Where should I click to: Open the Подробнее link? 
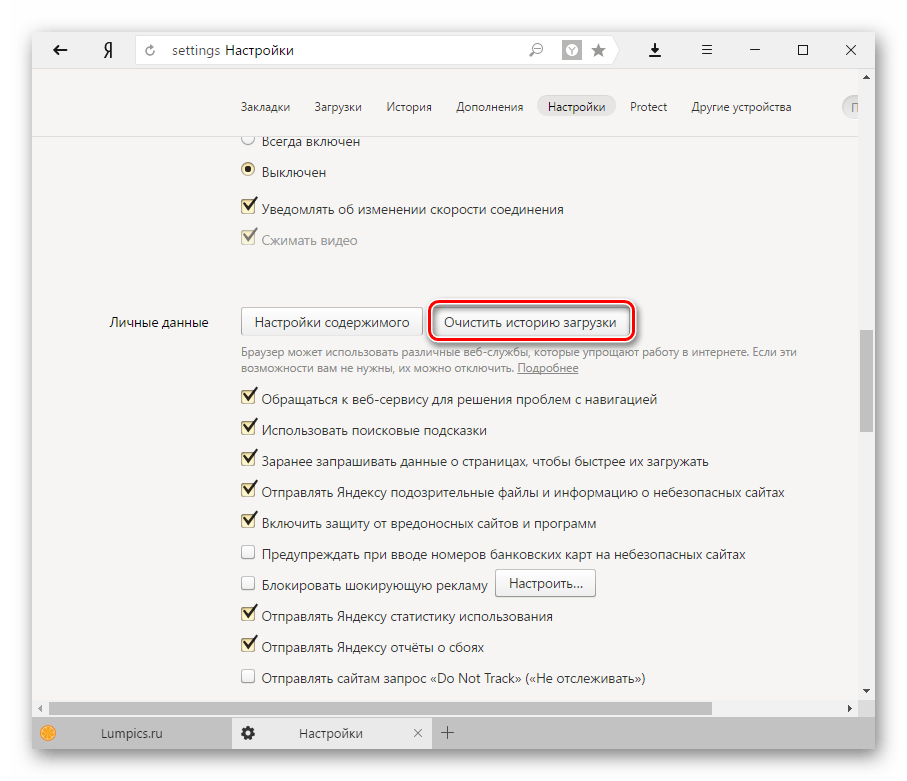(x=548, y=369)
